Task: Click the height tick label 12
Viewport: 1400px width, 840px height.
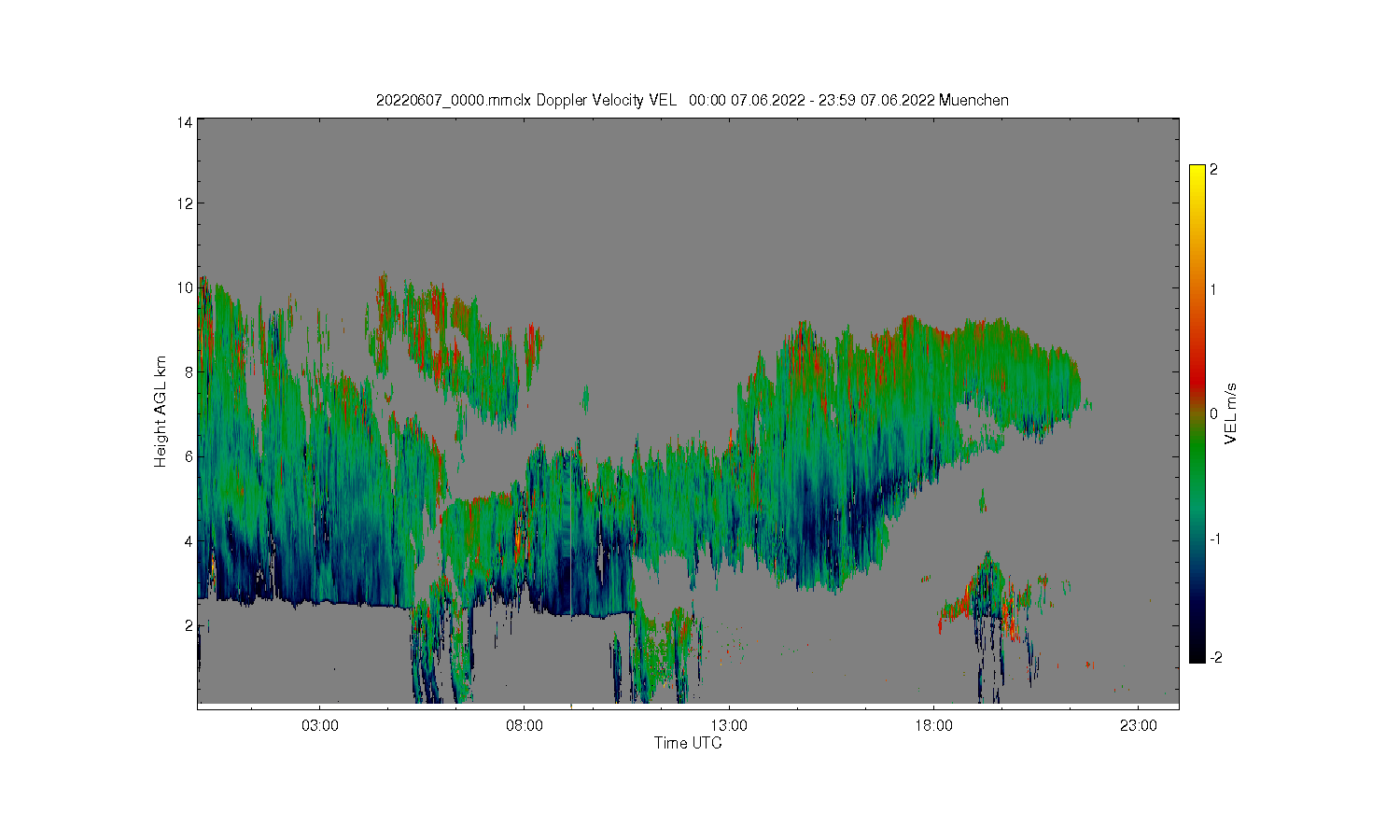Action: click(x=185, y=203)
